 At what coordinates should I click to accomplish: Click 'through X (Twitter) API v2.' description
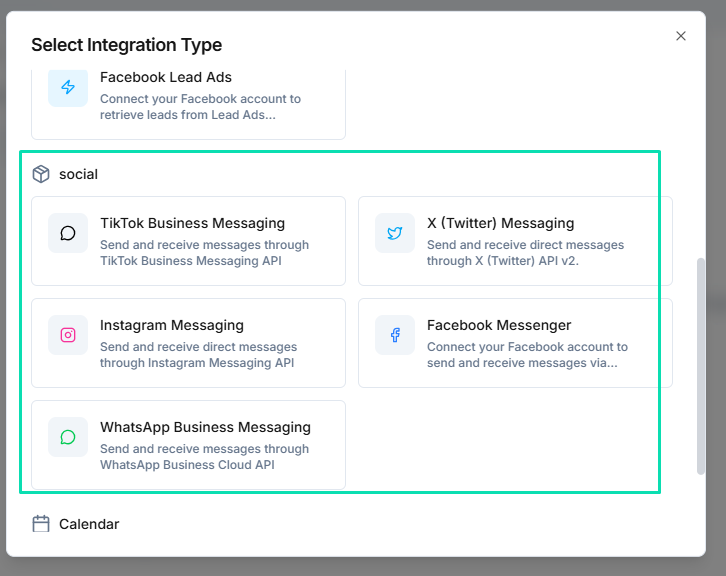point(503,261)
